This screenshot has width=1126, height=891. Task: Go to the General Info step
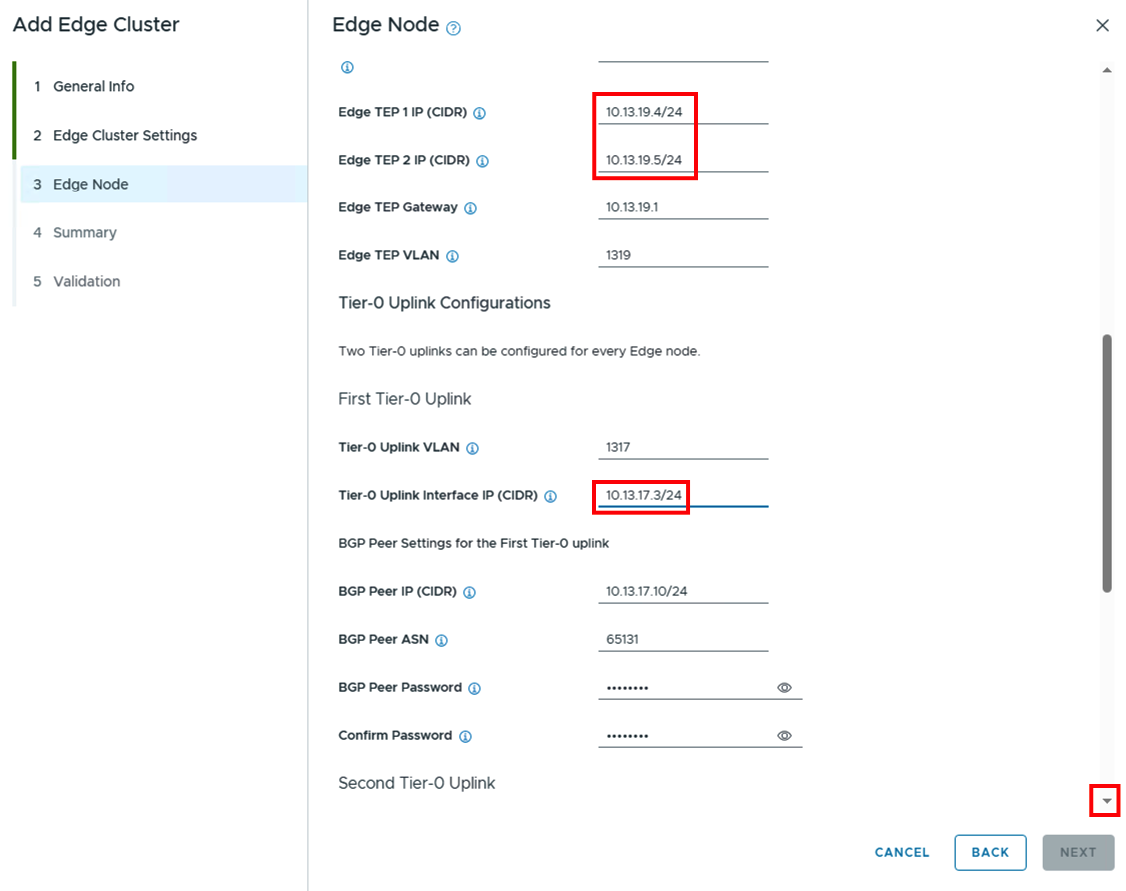93,86
